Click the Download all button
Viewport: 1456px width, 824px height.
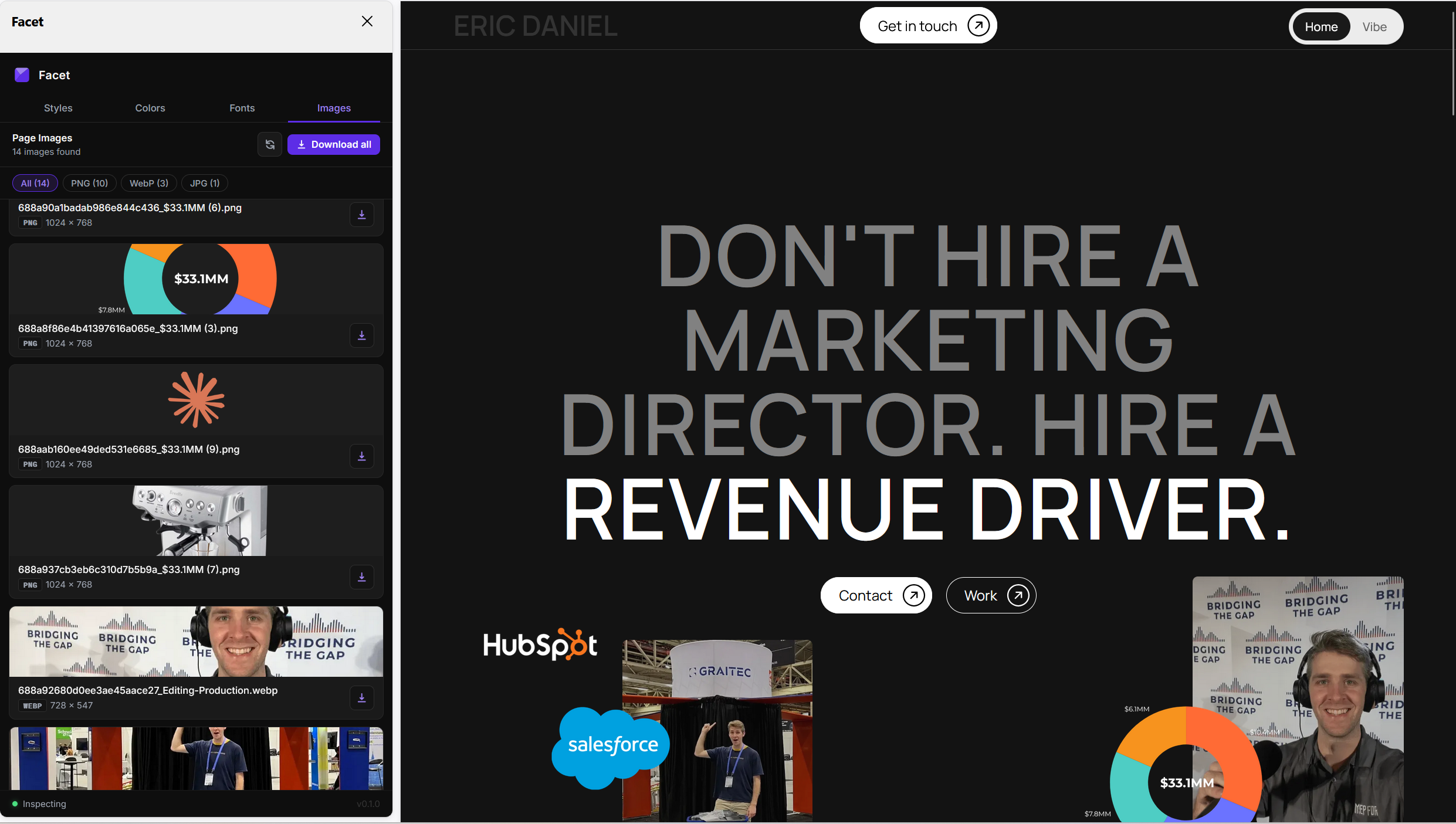click(x=334, y=145)
